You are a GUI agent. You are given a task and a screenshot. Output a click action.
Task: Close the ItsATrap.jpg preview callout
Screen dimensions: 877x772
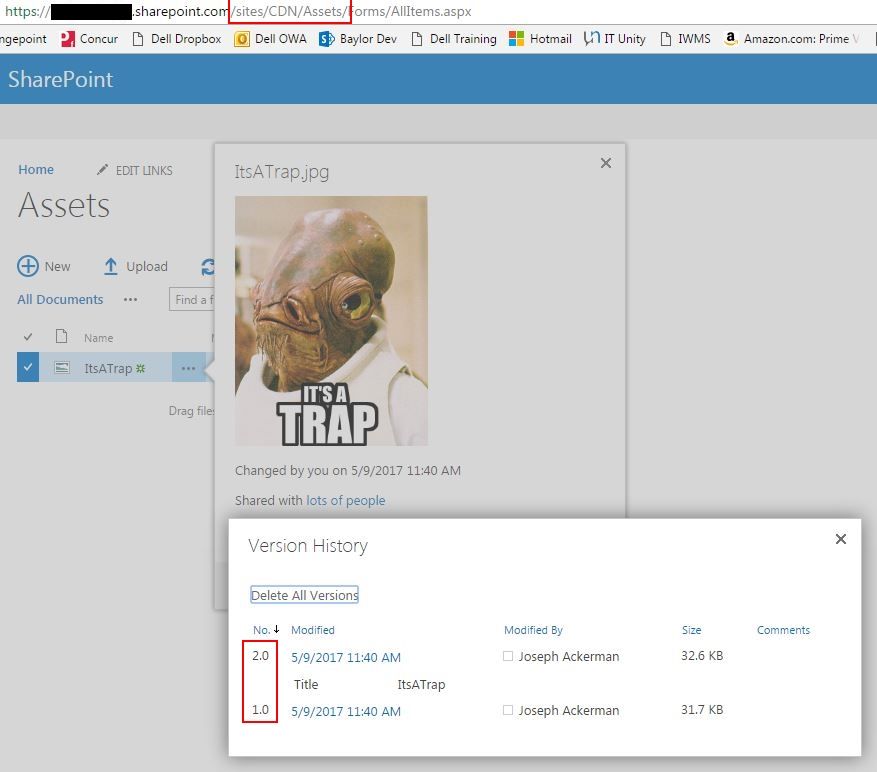point(606,163)
